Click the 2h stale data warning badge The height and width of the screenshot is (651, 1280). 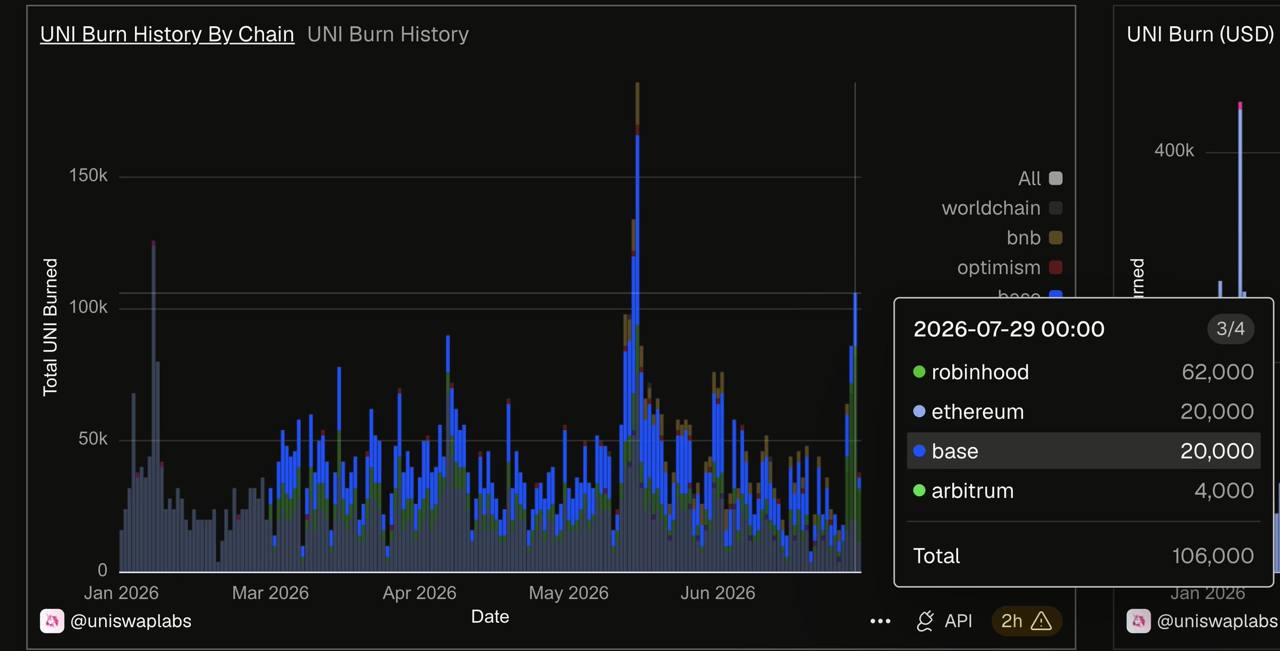coord(1027,621)
